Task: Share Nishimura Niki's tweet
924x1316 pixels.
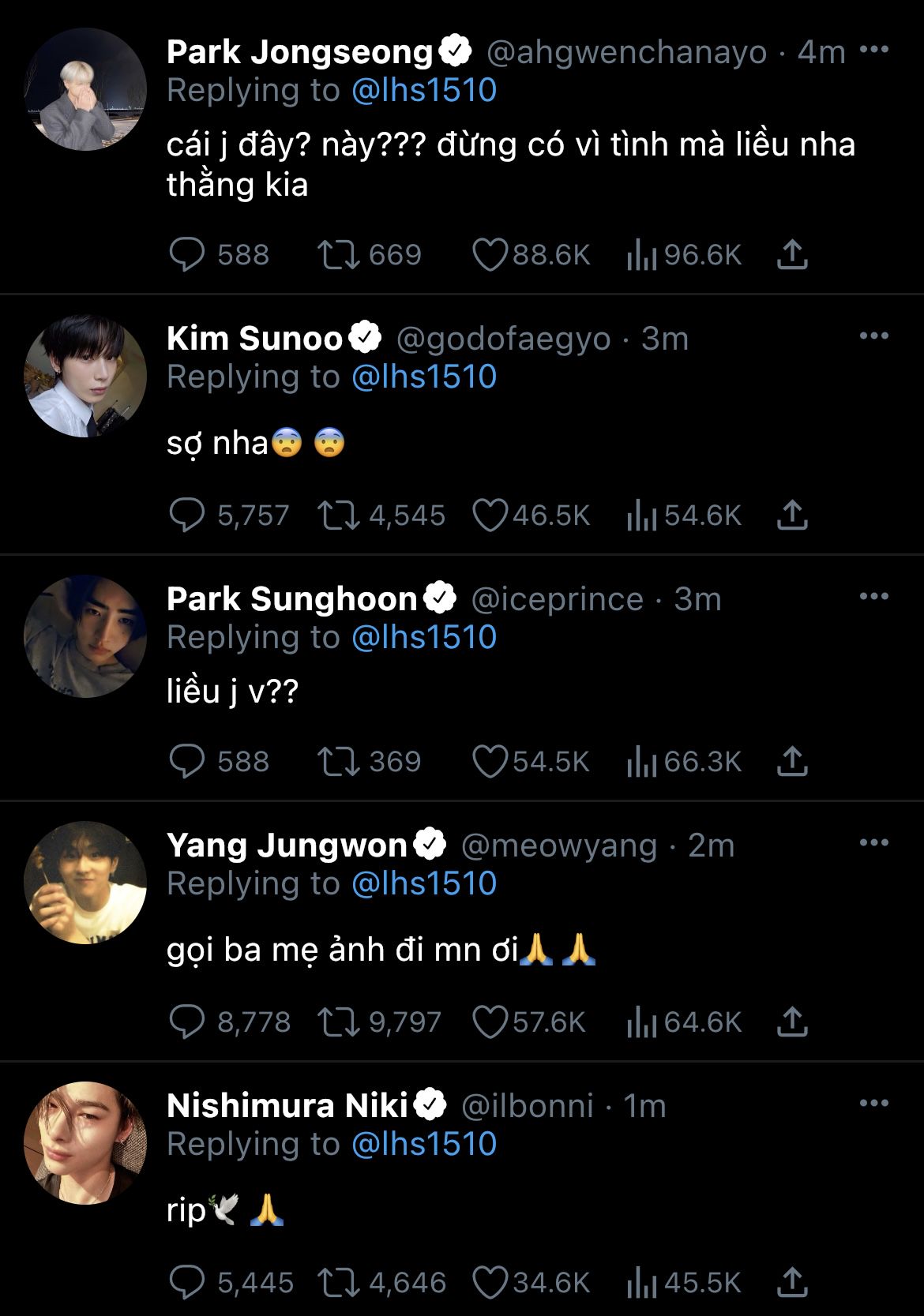Action: pyautogui.click(x=792, y=1283)
